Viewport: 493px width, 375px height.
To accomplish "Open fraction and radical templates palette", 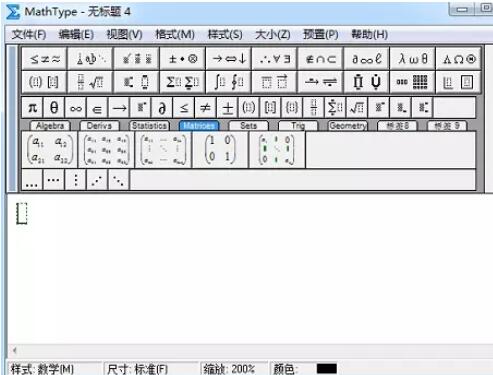I will (90, 82).
